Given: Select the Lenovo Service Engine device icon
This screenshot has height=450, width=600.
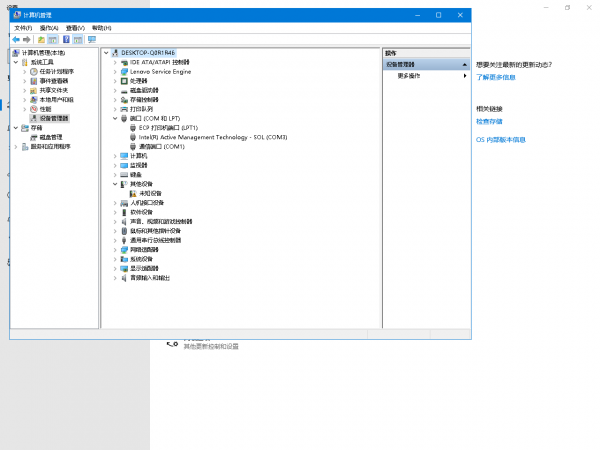Looking at the screenshot, I should [x=124, y=72].
